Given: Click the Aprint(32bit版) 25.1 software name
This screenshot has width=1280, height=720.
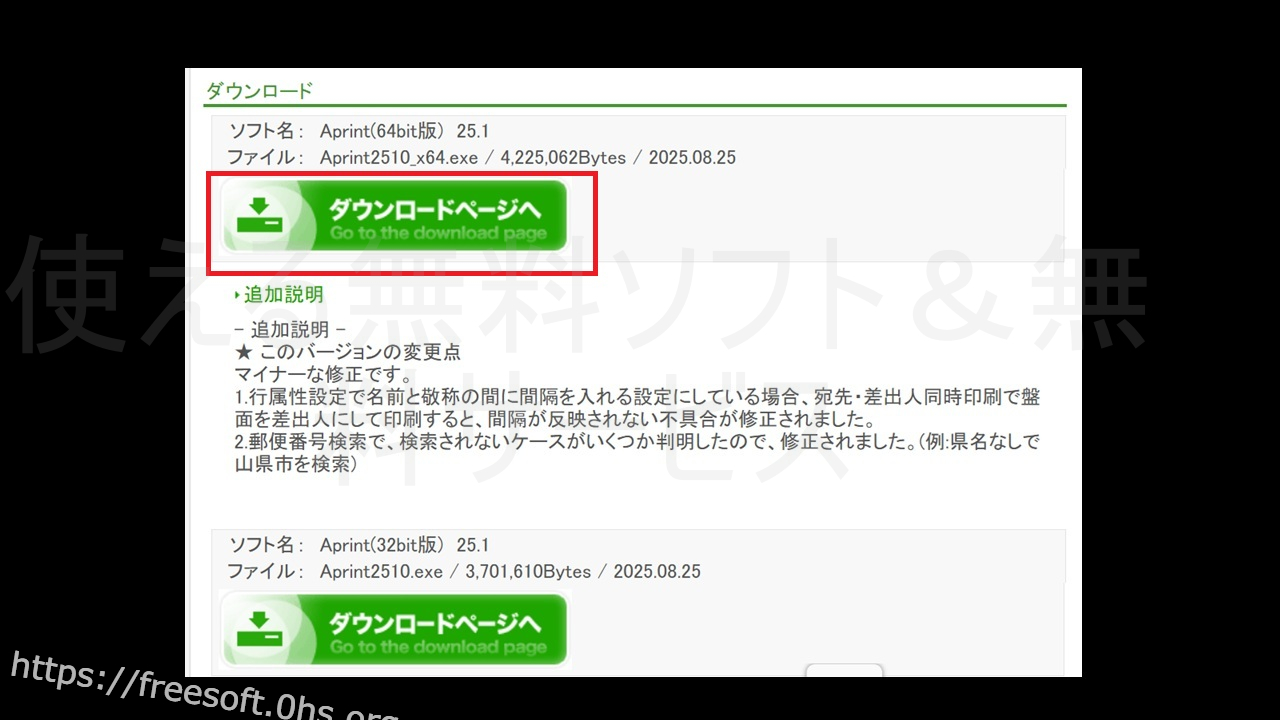Looking at the screenshot, I should pyautogui.click(x=403, y=545).
